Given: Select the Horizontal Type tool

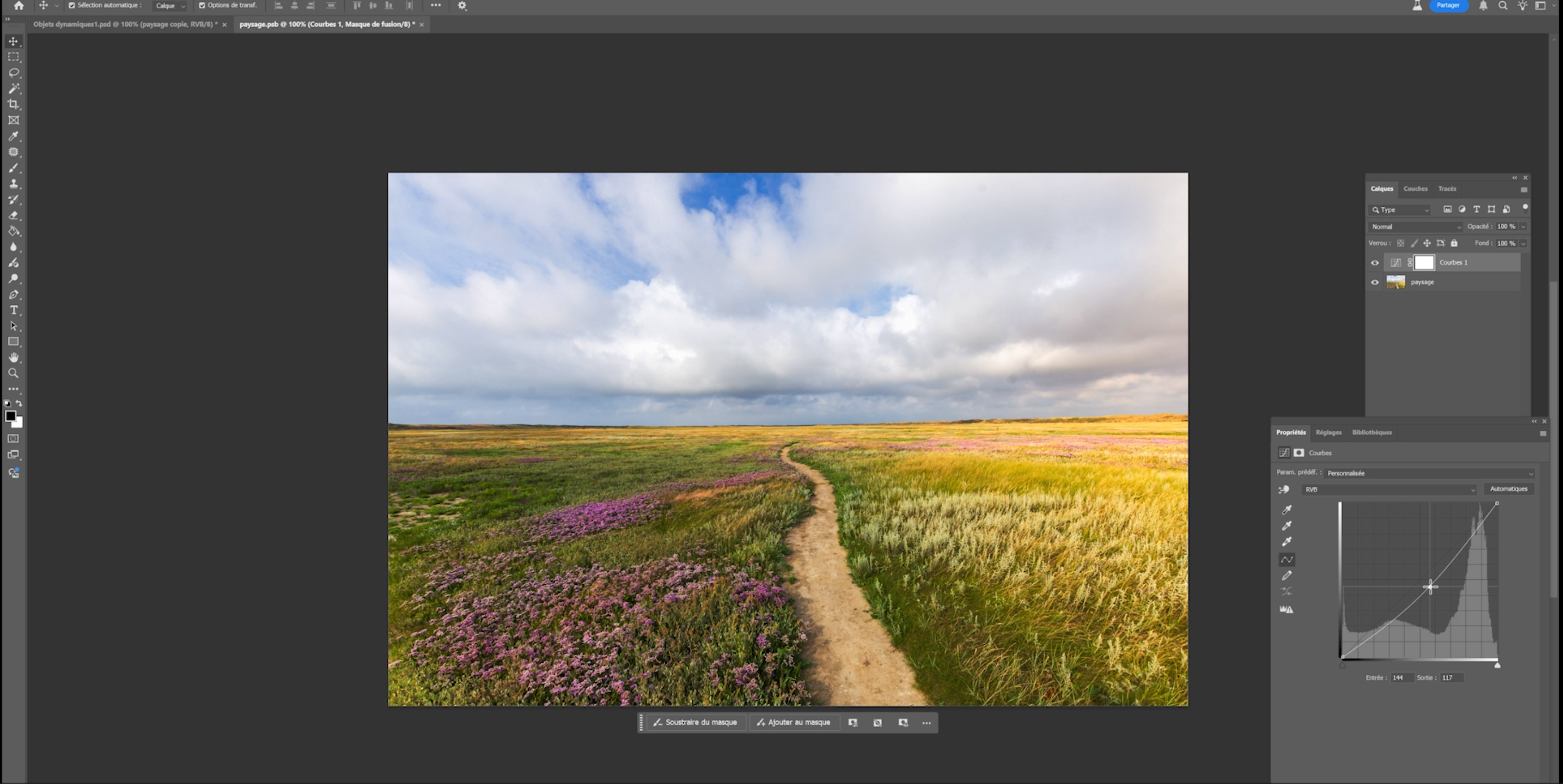Looking at the screenshot, I should coord(13,310).
